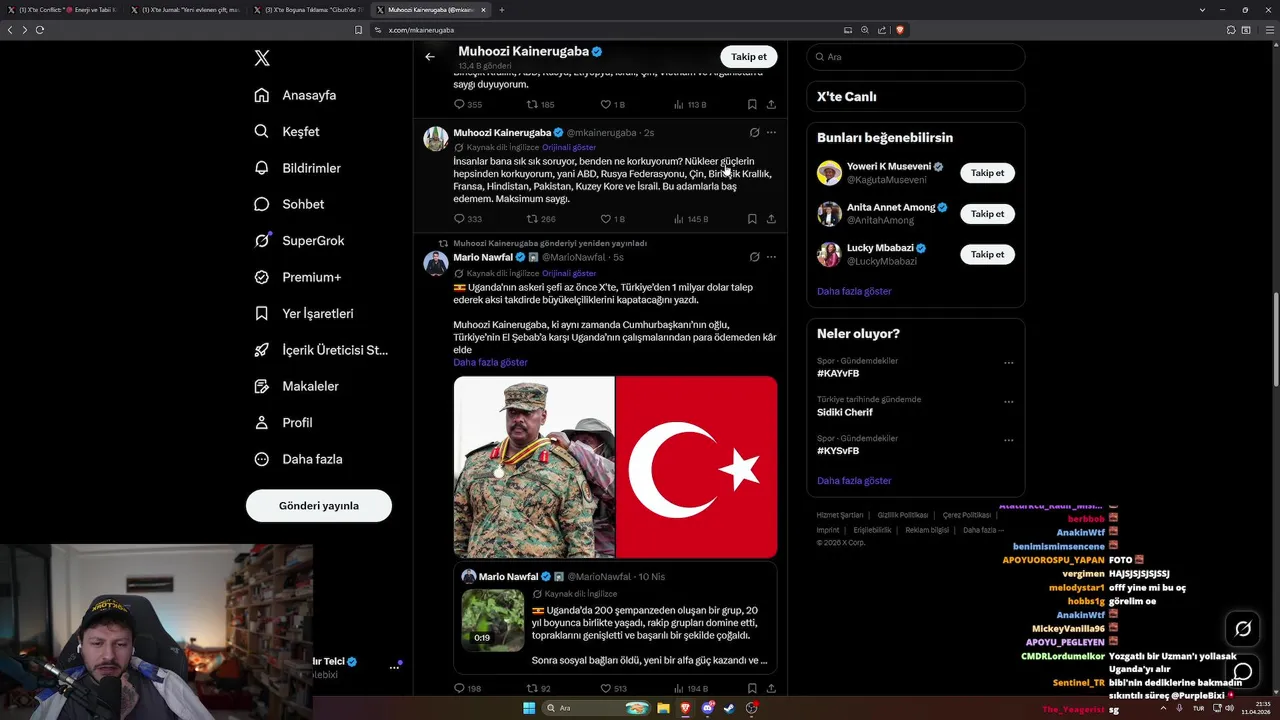
Task: View analytics showing 145 B views
Action: (x=690, y=219)
